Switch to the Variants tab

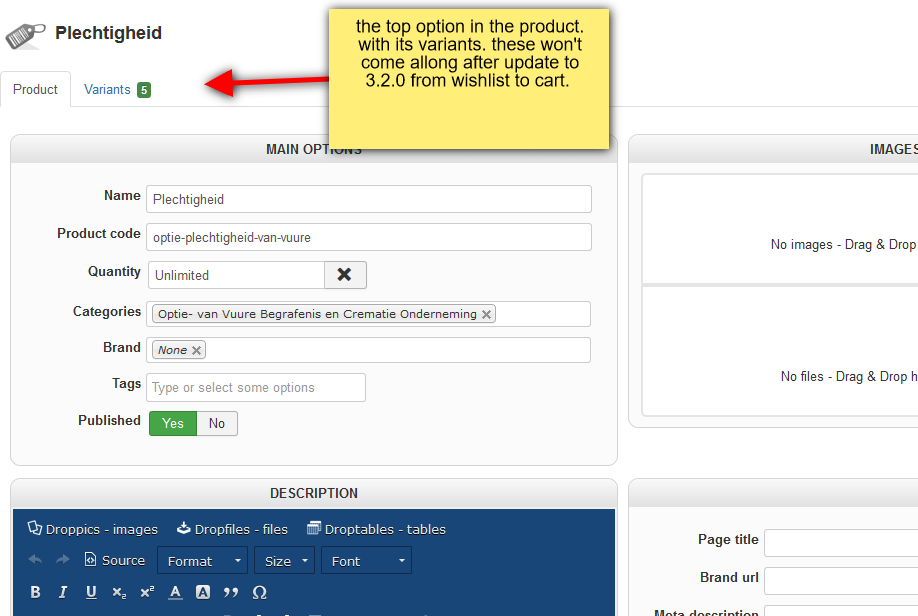click(x=107, y=90)
